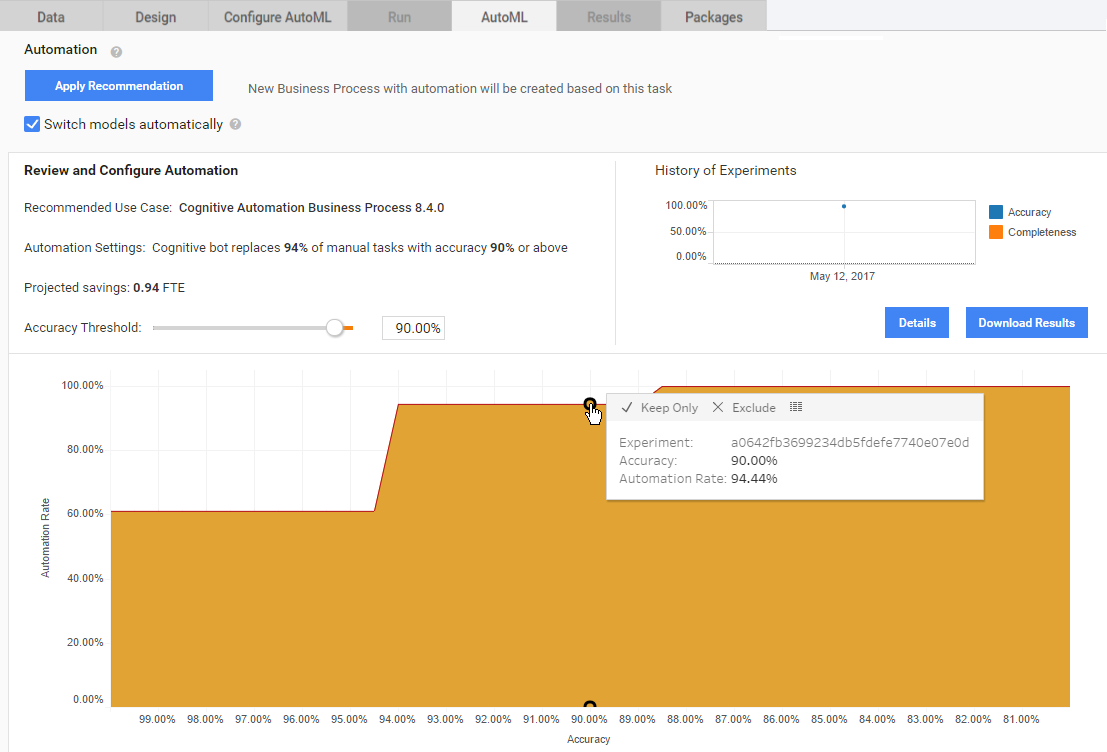1107x752 pixels.
Task: Click the Details button
Action: point(916,323)
